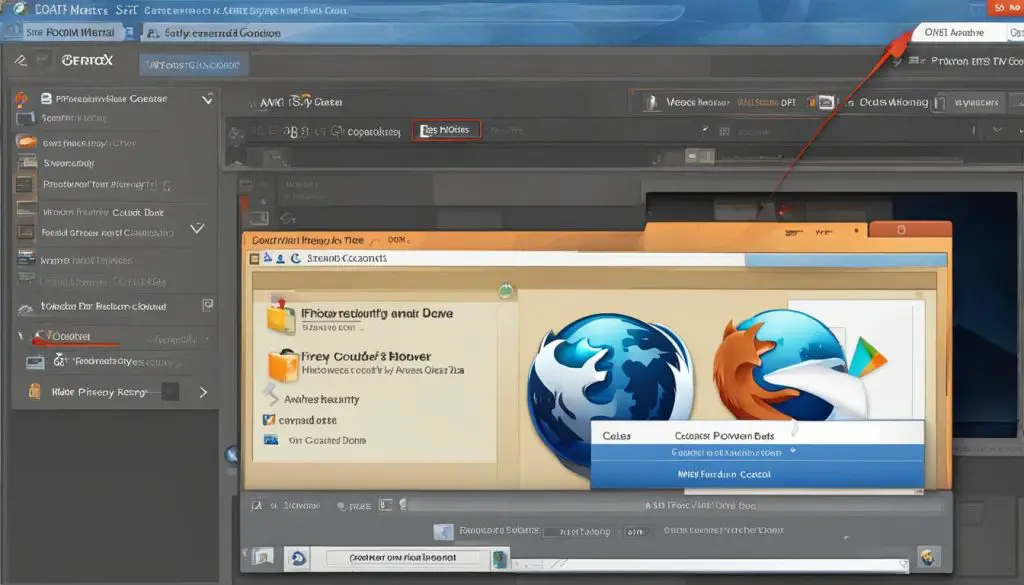This screenshot has height=585, width=1024.
Task: Click the refresh icon in dialog address bar
Action: [295, 259]
